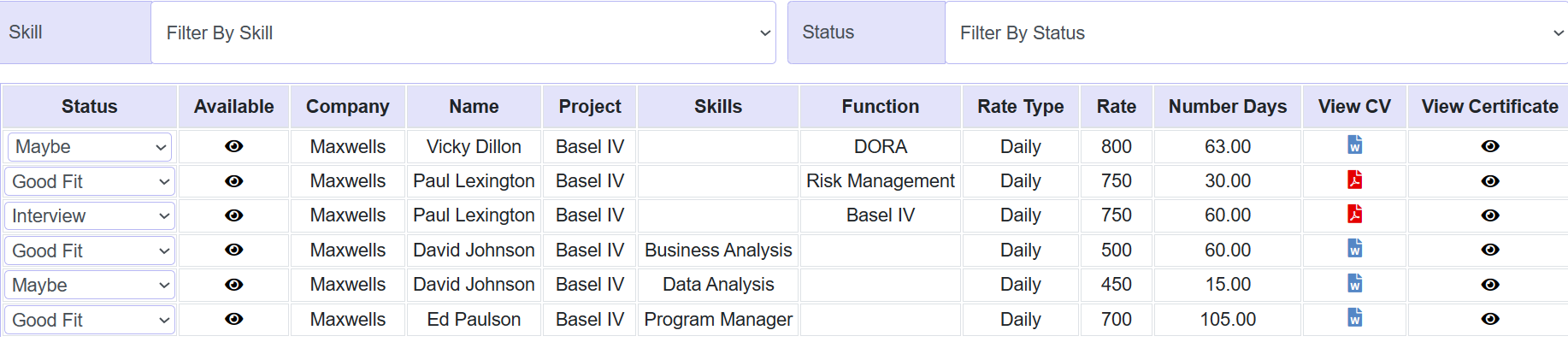Change Ed Paulson's Good Fit status dropdown
This screenshot has height=342, width=1568.
coord(90,320)
